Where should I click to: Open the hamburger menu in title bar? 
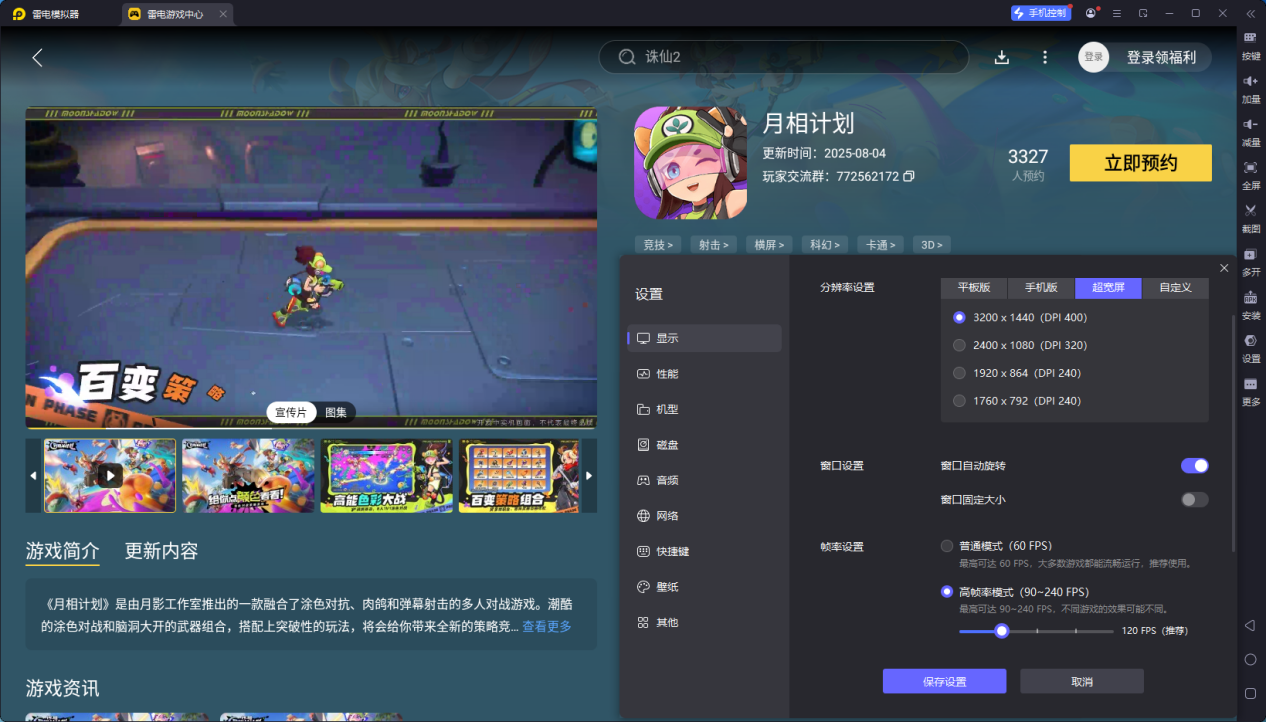[x=1117, y=13]
